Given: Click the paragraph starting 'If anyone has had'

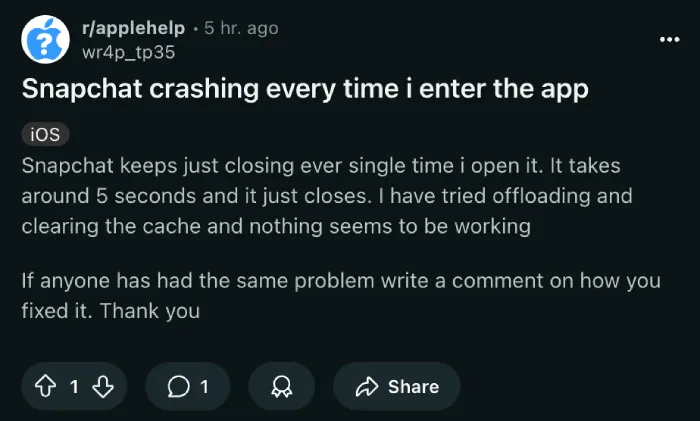Looking at the screenshot, I should (341, 296).
